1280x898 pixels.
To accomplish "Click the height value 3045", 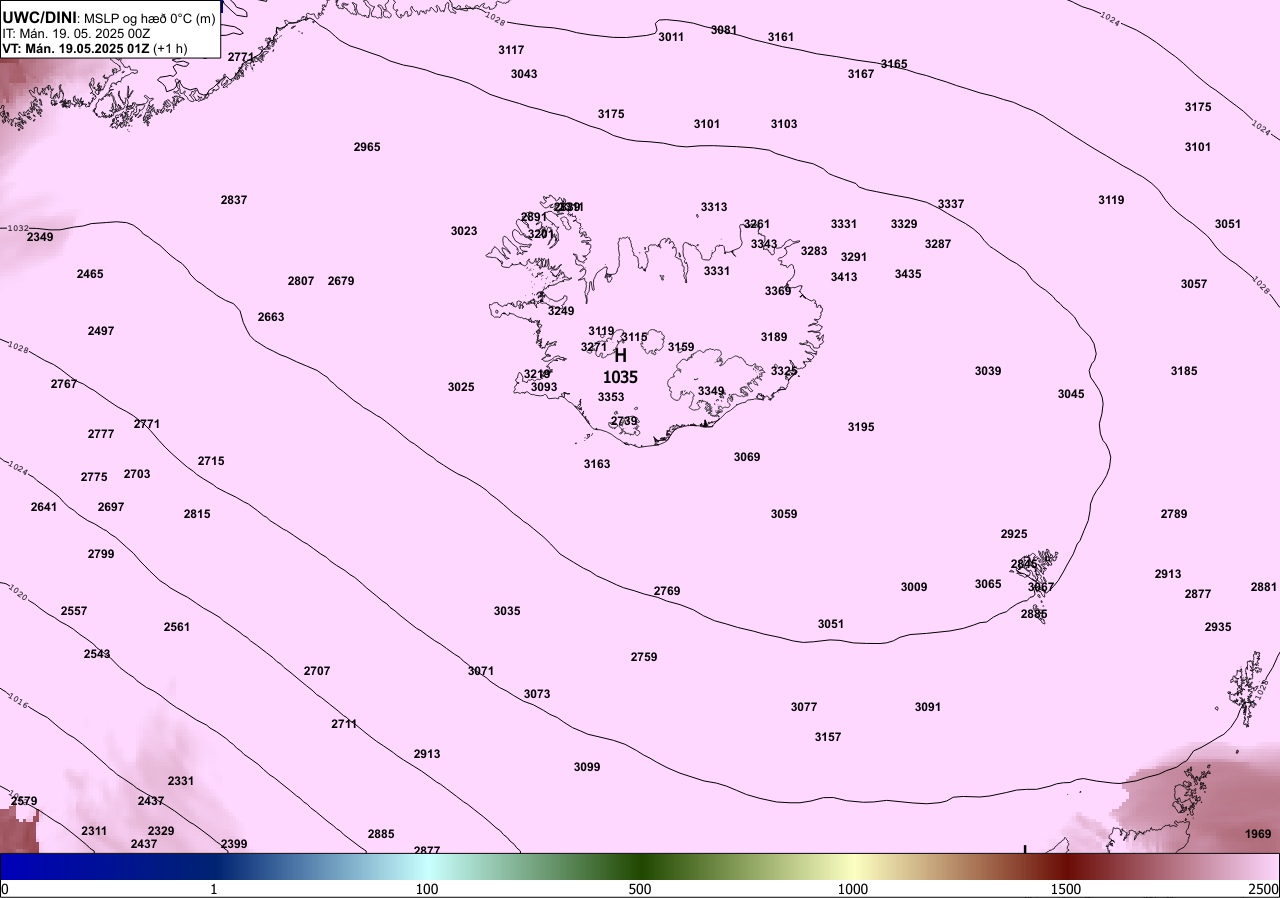I will 1071,394.
